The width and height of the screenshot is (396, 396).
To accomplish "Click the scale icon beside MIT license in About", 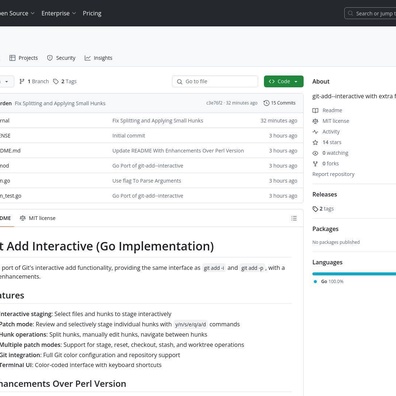I will click(x=315, y=121).
